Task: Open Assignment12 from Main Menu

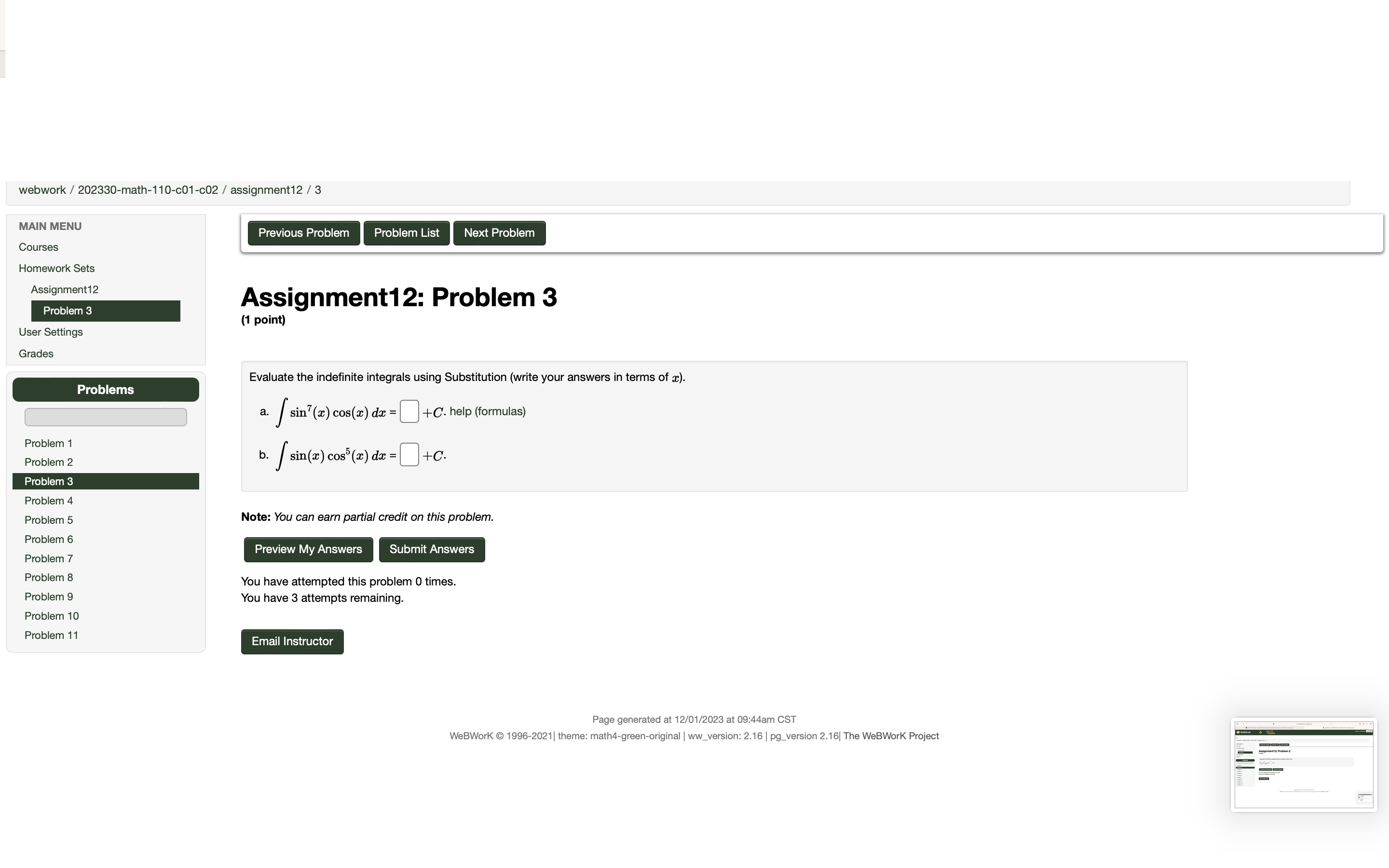Action: coord(64,289)
